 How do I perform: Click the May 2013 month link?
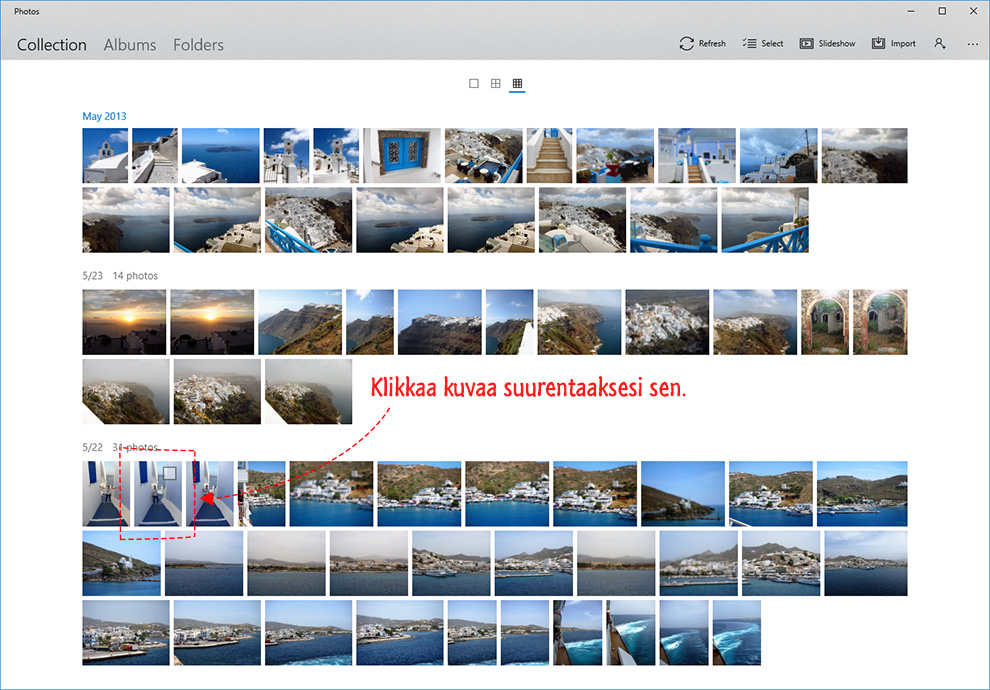(104, 116)
